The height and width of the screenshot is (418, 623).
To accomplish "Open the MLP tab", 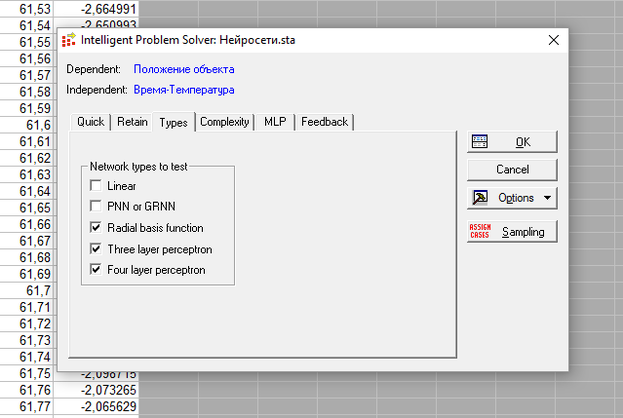I will pyautogui.click(x=275, y=122).
